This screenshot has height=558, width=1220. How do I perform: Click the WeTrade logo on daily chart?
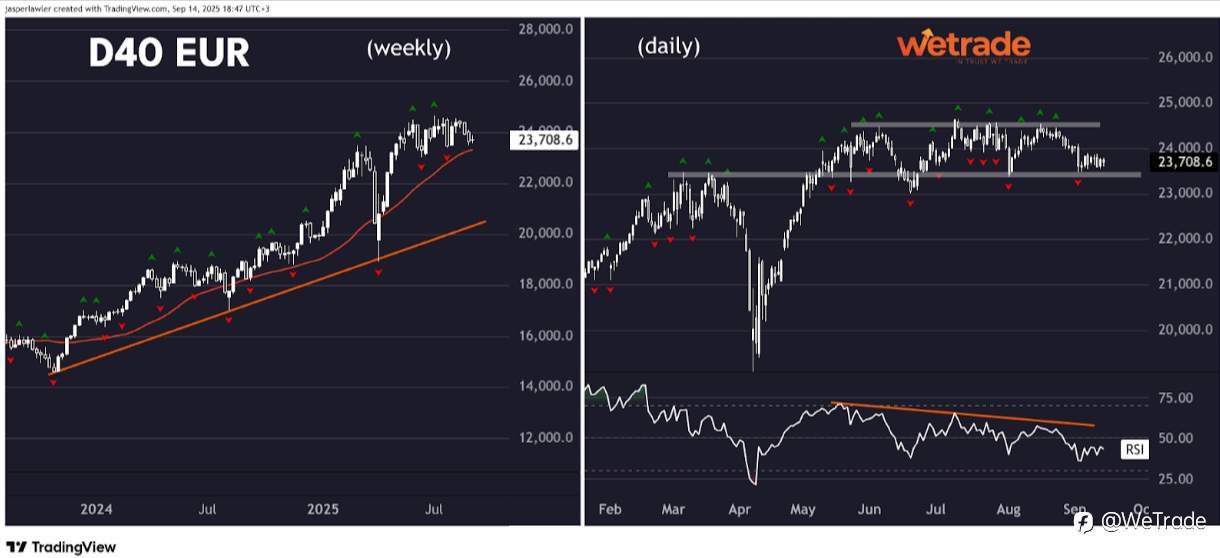tap(964, 46)
